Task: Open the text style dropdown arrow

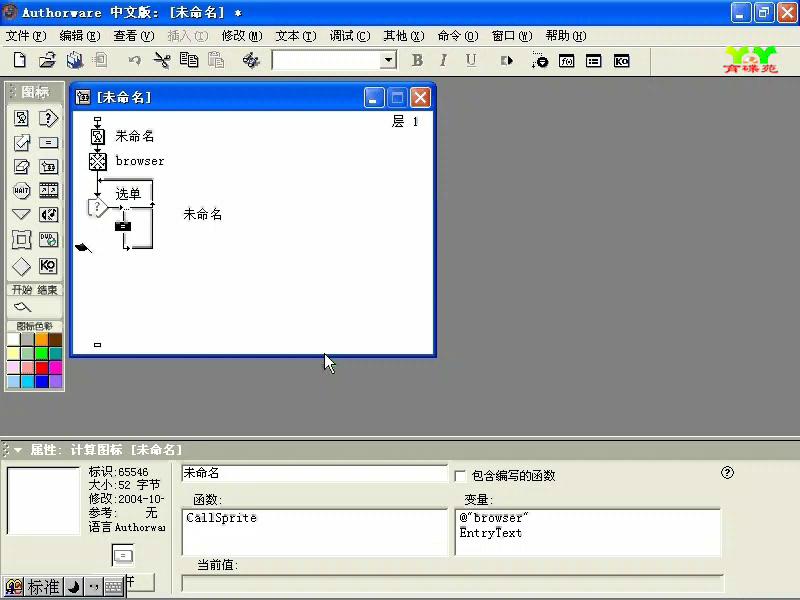Action: (x=389, y=60)
